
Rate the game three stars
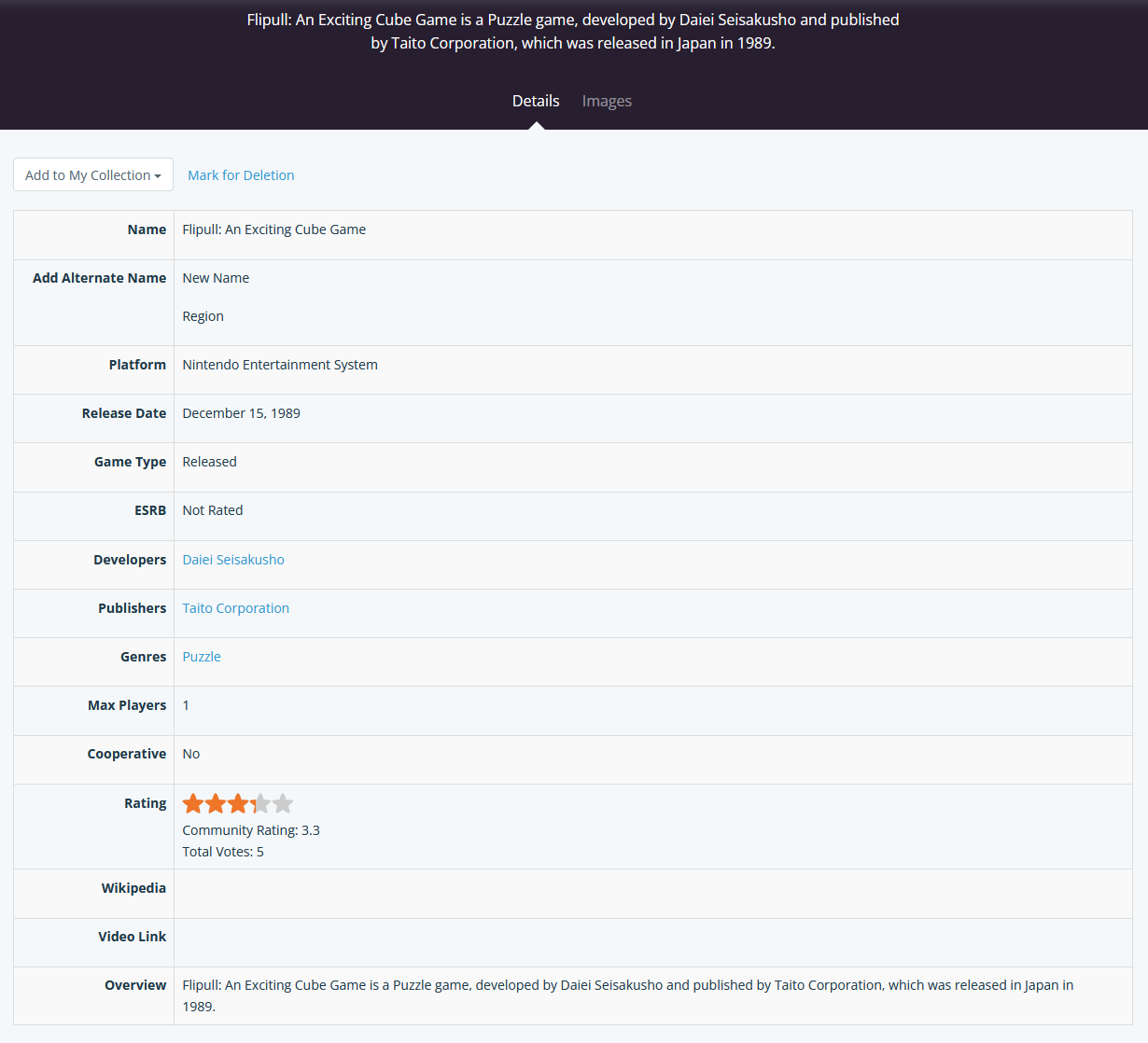click(238, 803)
